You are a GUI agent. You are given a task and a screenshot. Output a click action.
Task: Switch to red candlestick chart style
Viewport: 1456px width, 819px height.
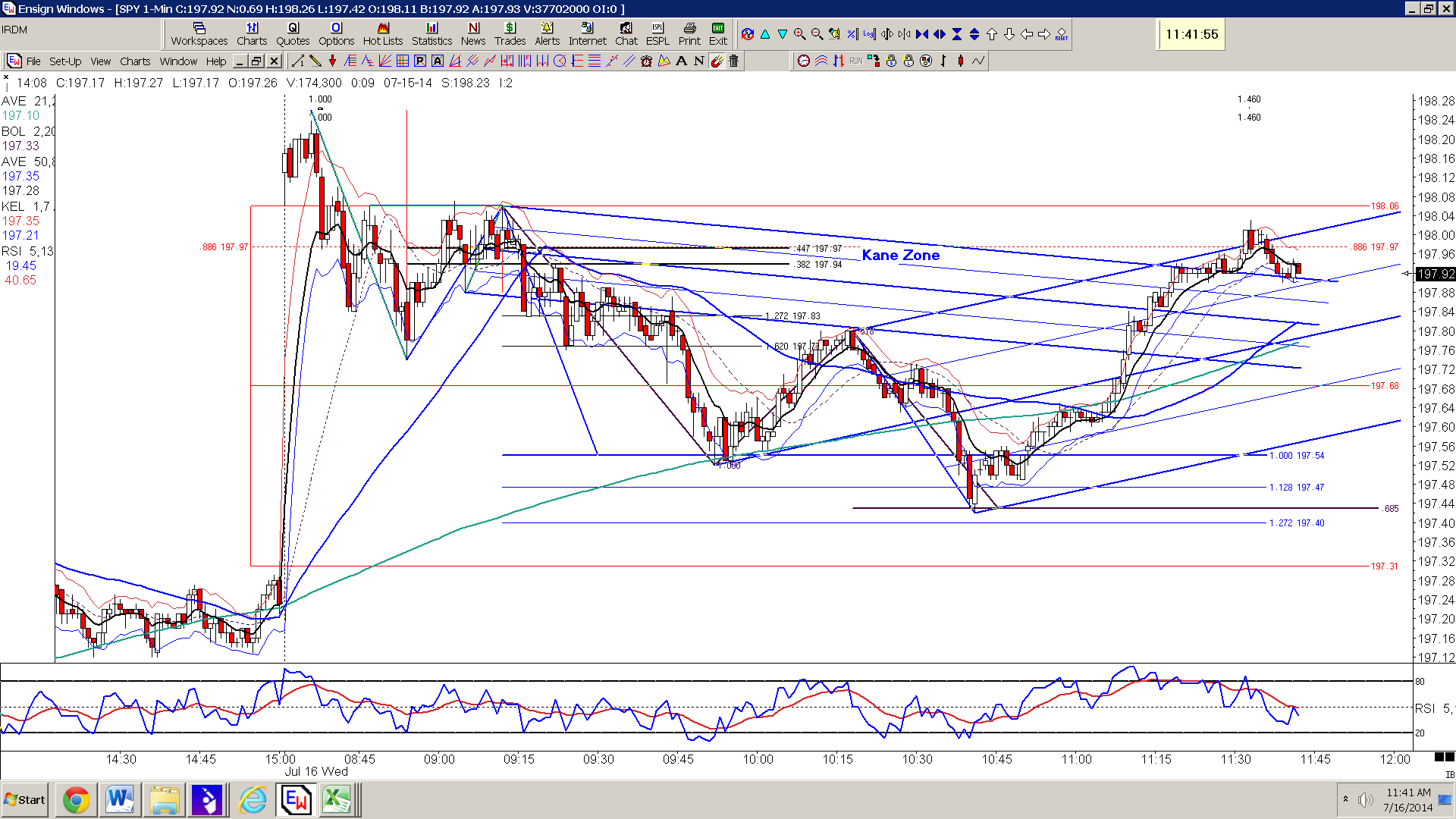point(961,61)
